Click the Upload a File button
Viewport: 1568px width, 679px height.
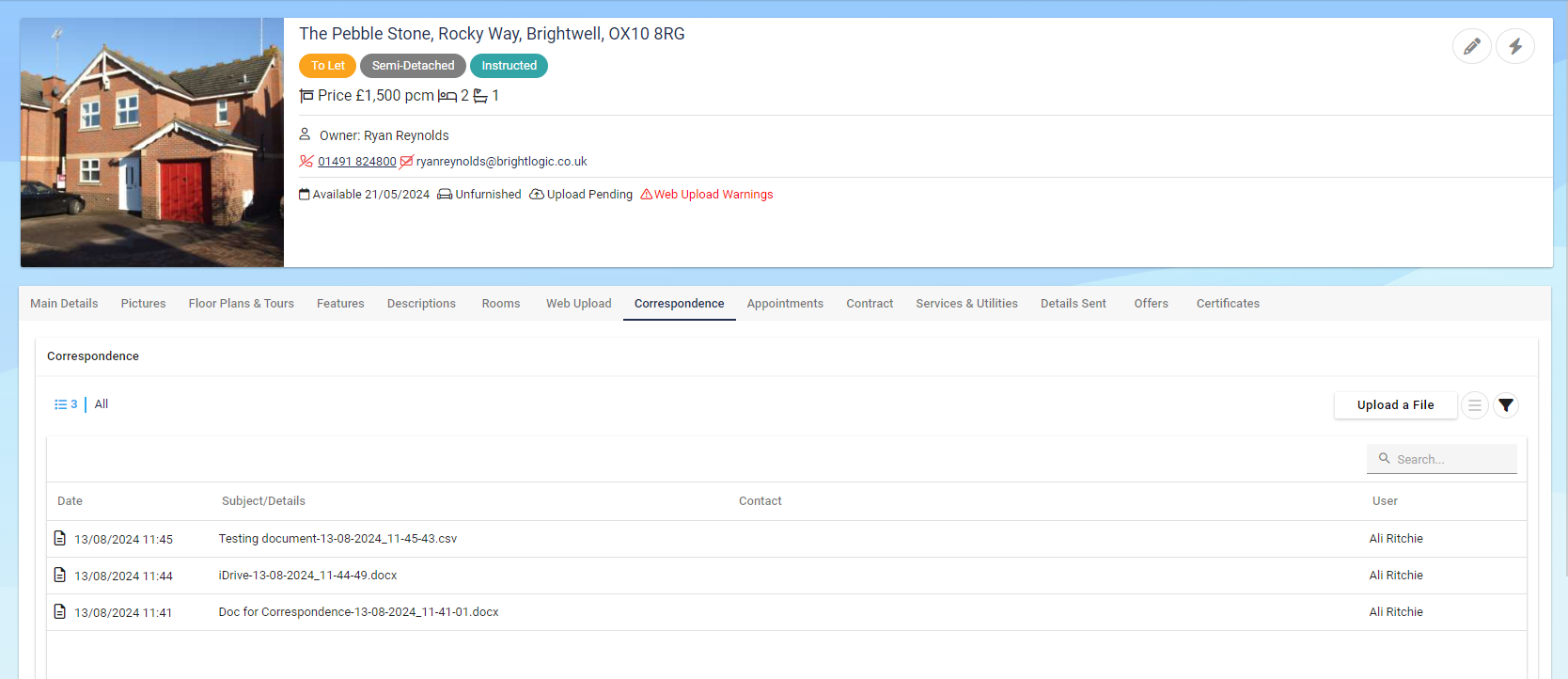(x=1396, y=405)
